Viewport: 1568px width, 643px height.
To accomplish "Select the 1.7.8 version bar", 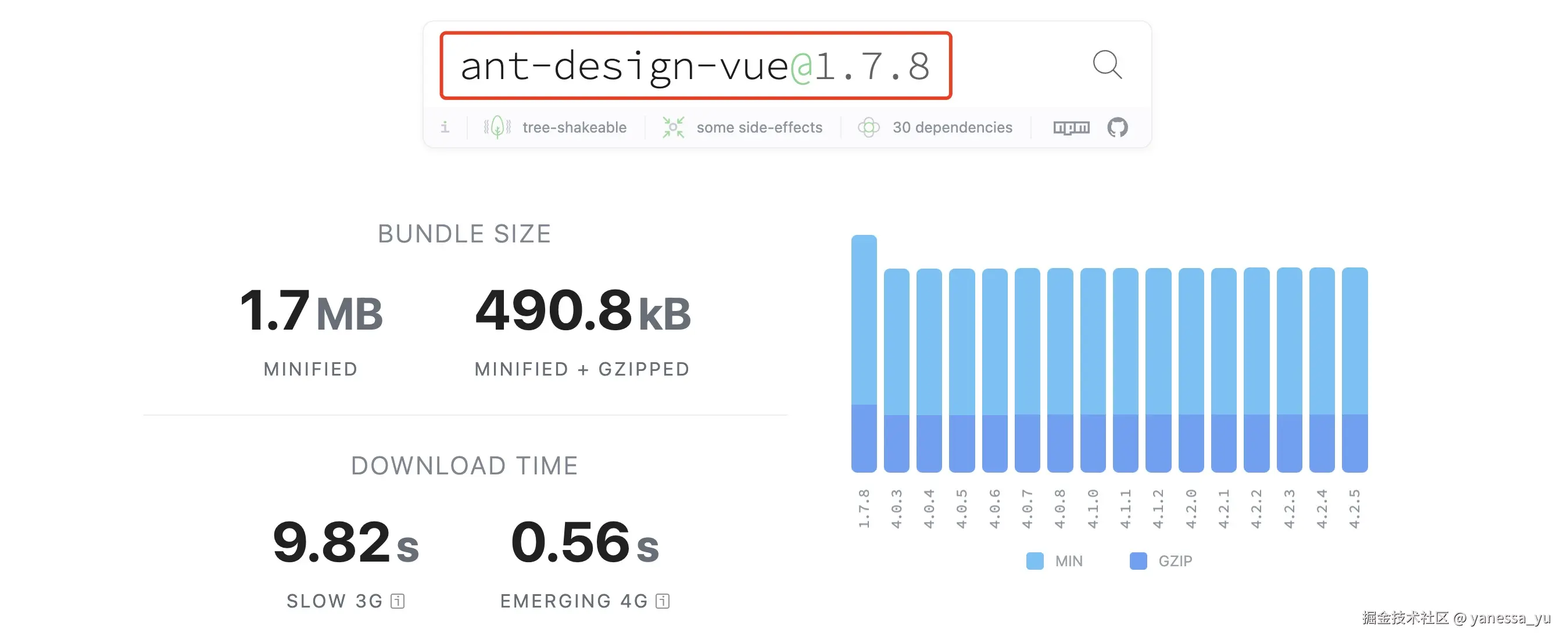I will (864, 353).
